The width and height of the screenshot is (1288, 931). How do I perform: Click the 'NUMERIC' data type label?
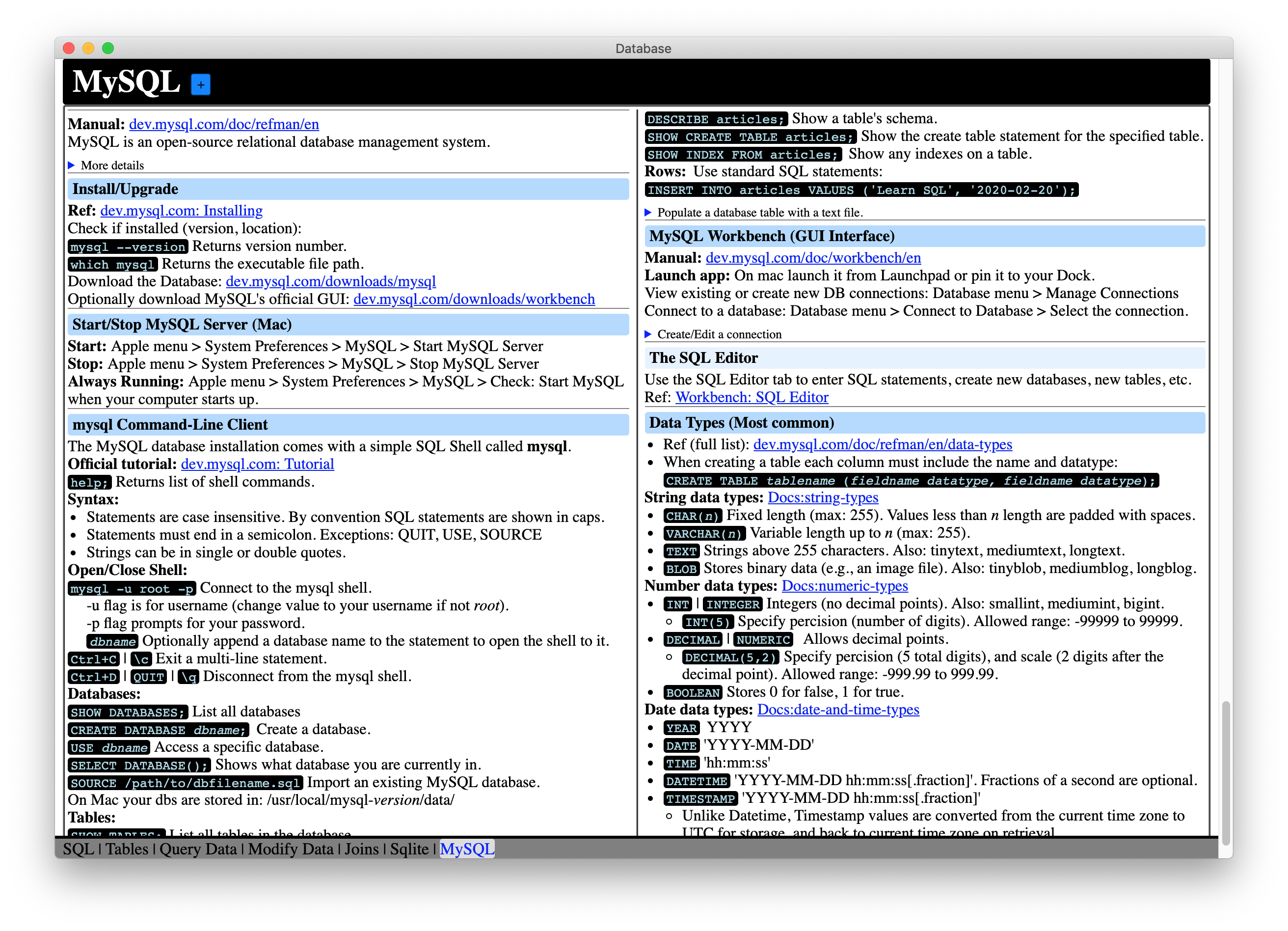763,640
